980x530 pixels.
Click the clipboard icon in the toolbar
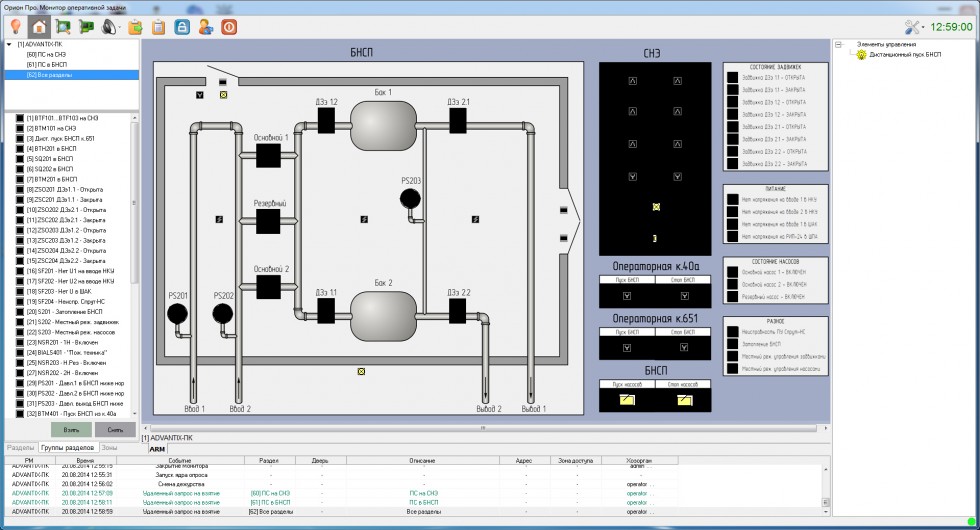coord(158,27)
